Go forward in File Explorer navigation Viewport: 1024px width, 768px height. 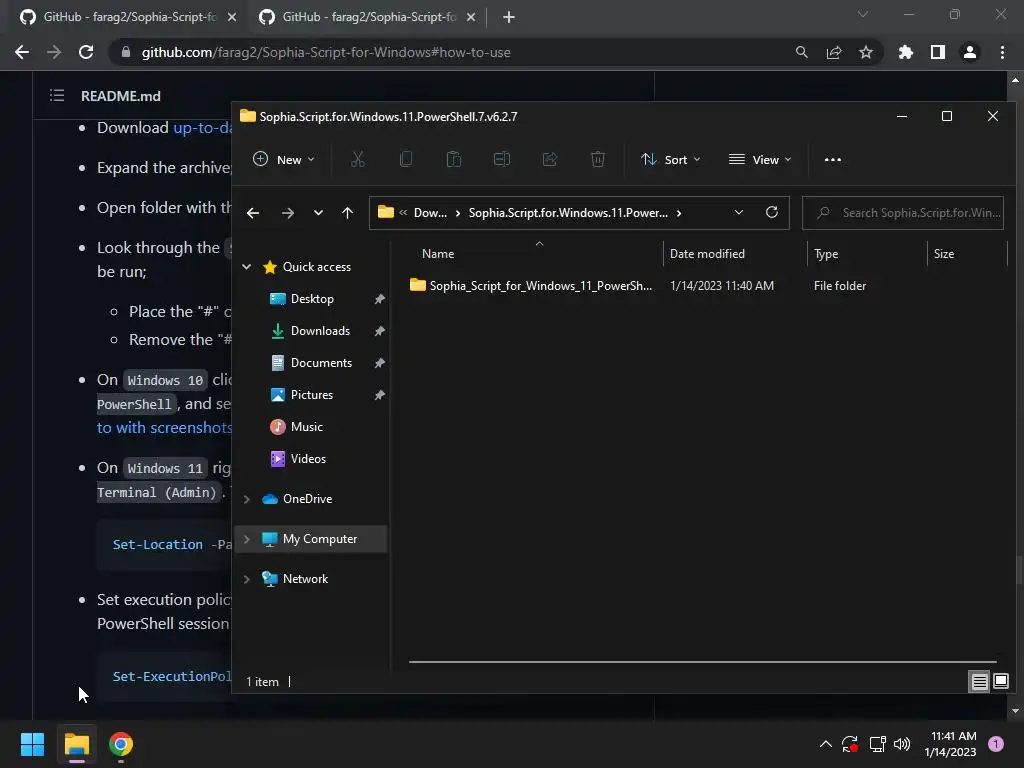(x=287, y=213)
